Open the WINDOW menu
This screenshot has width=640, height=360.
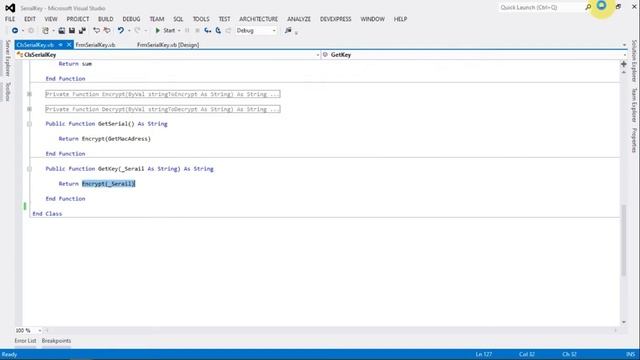[x=372, y=19]
